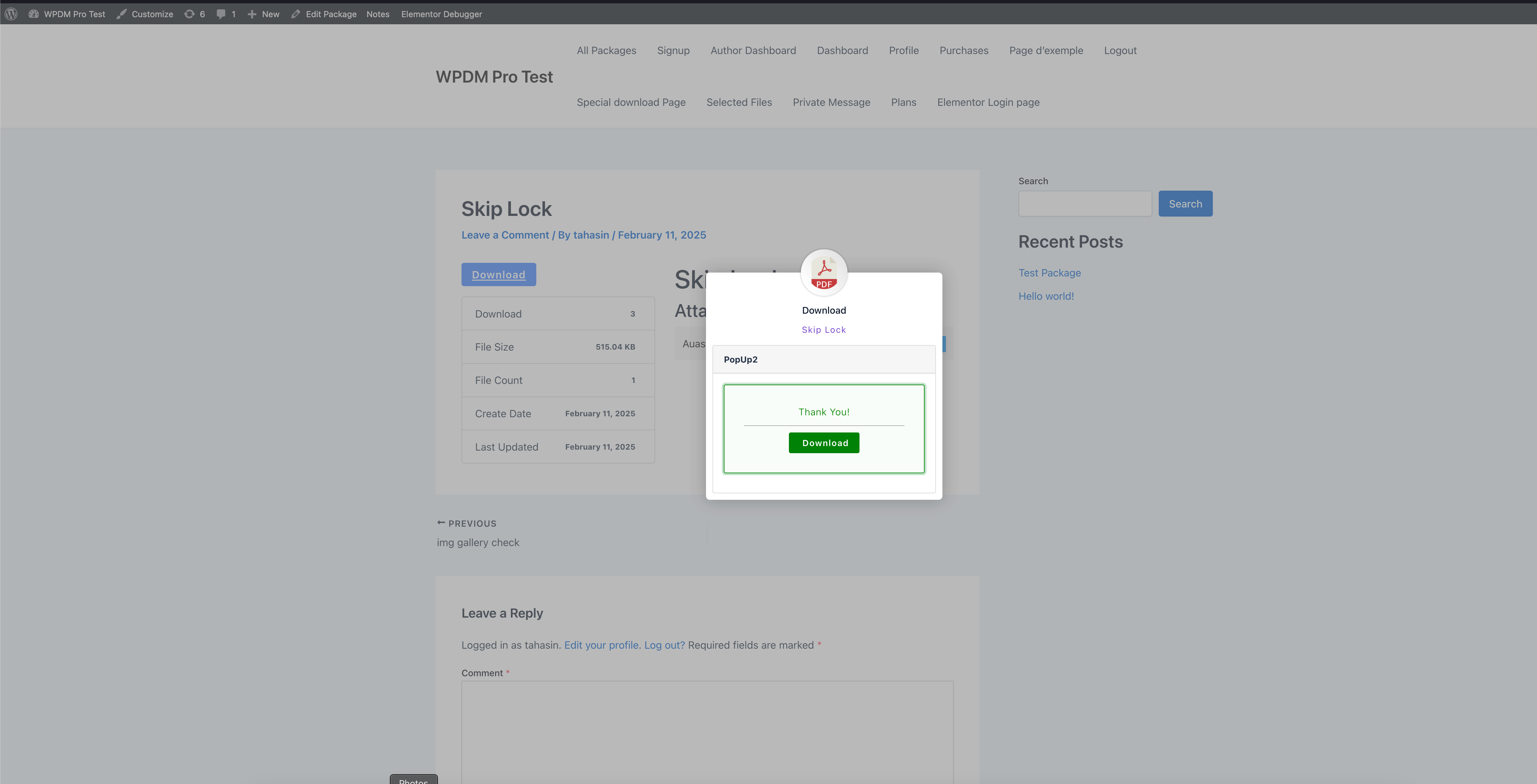Open Special download Page link
This screenshot has width=1537, height=784.
click(631, 103)
